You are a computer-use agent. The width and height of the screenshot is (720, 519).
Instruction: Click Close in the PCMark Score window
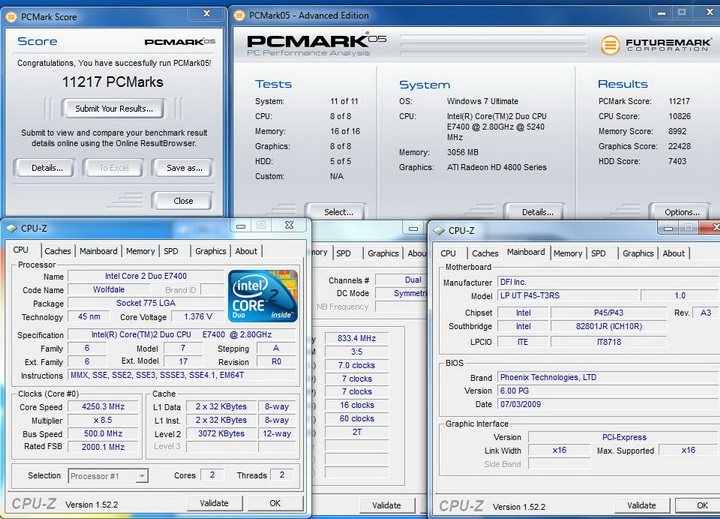pyautogui.click(x=183, y=201)
